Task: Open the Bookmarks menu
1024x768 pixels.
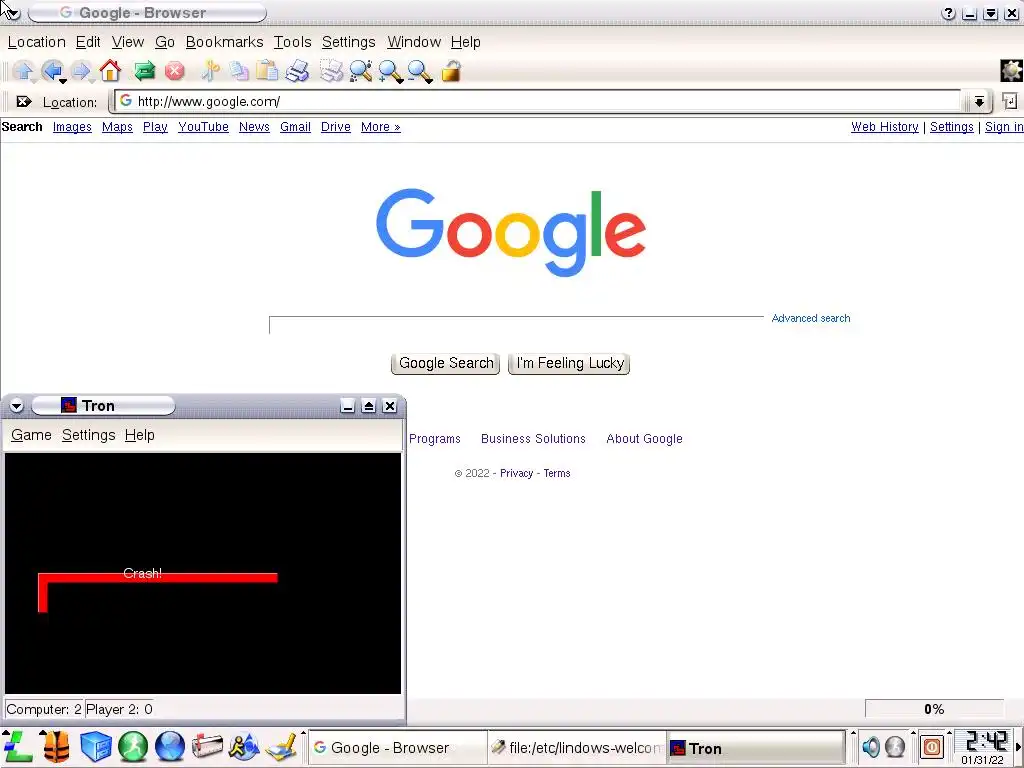Action: click(224, 42)
